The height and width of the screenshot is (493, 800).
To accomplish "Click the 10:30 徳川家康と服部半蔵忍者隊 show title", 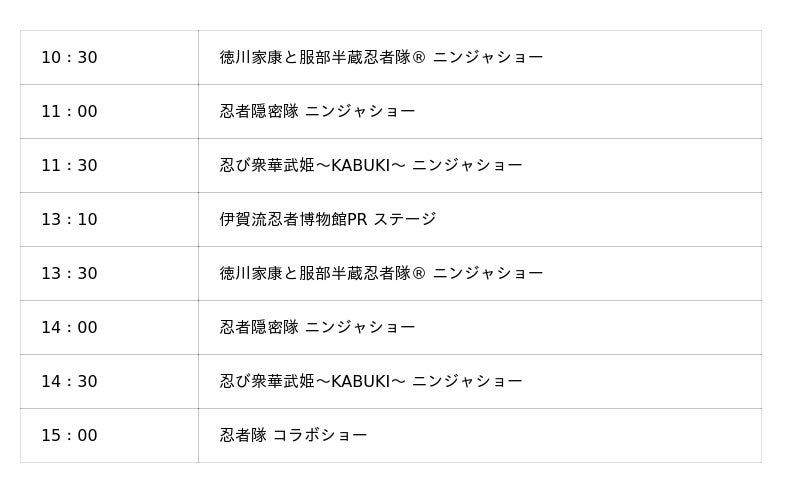I will 381,58.
